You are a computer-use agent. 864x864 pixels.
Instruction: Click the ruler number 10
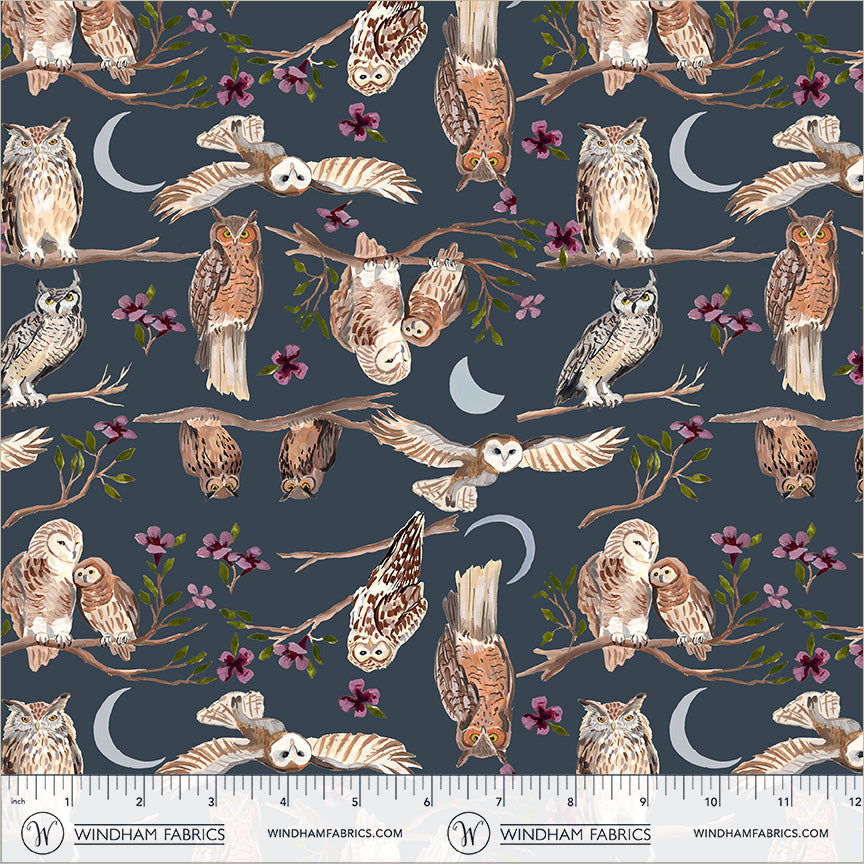pos(711,801)
